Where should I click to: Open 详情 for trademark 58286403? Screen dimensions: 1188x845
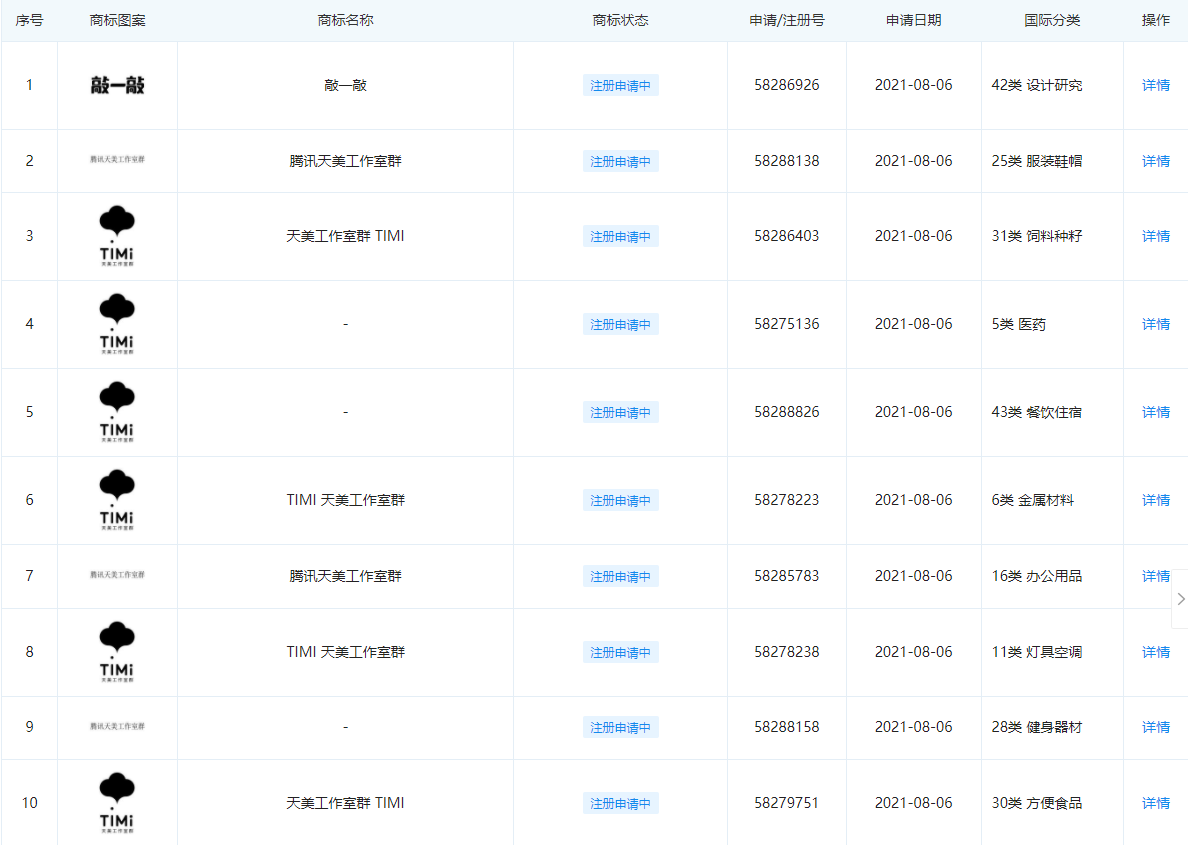click(x=1155, y=236)
